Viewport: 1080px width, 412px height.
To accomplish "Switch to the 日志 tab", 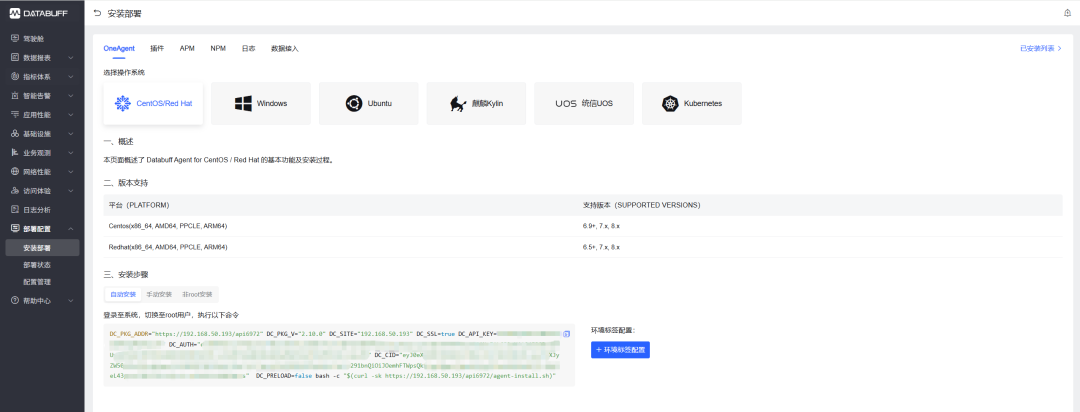I will (249, 49).
